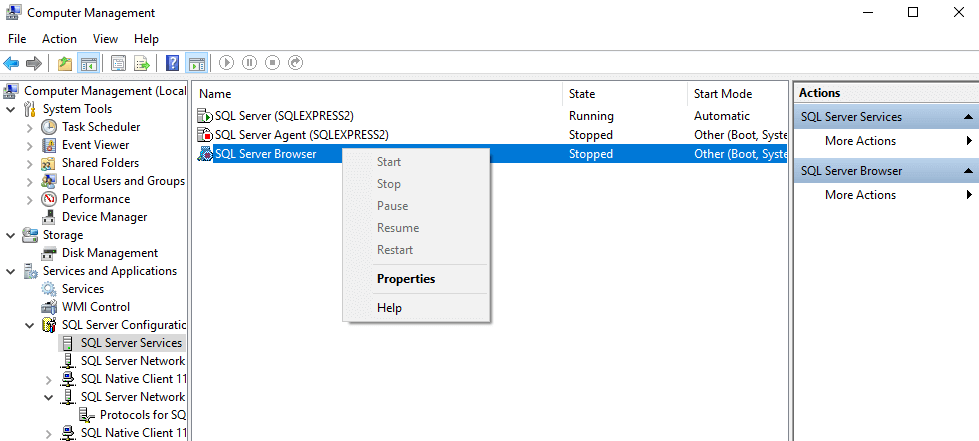This screenshot has width=979, height=441.
Task: Collapse the SQL Server Browser actions section
Action: coord(968,171)
